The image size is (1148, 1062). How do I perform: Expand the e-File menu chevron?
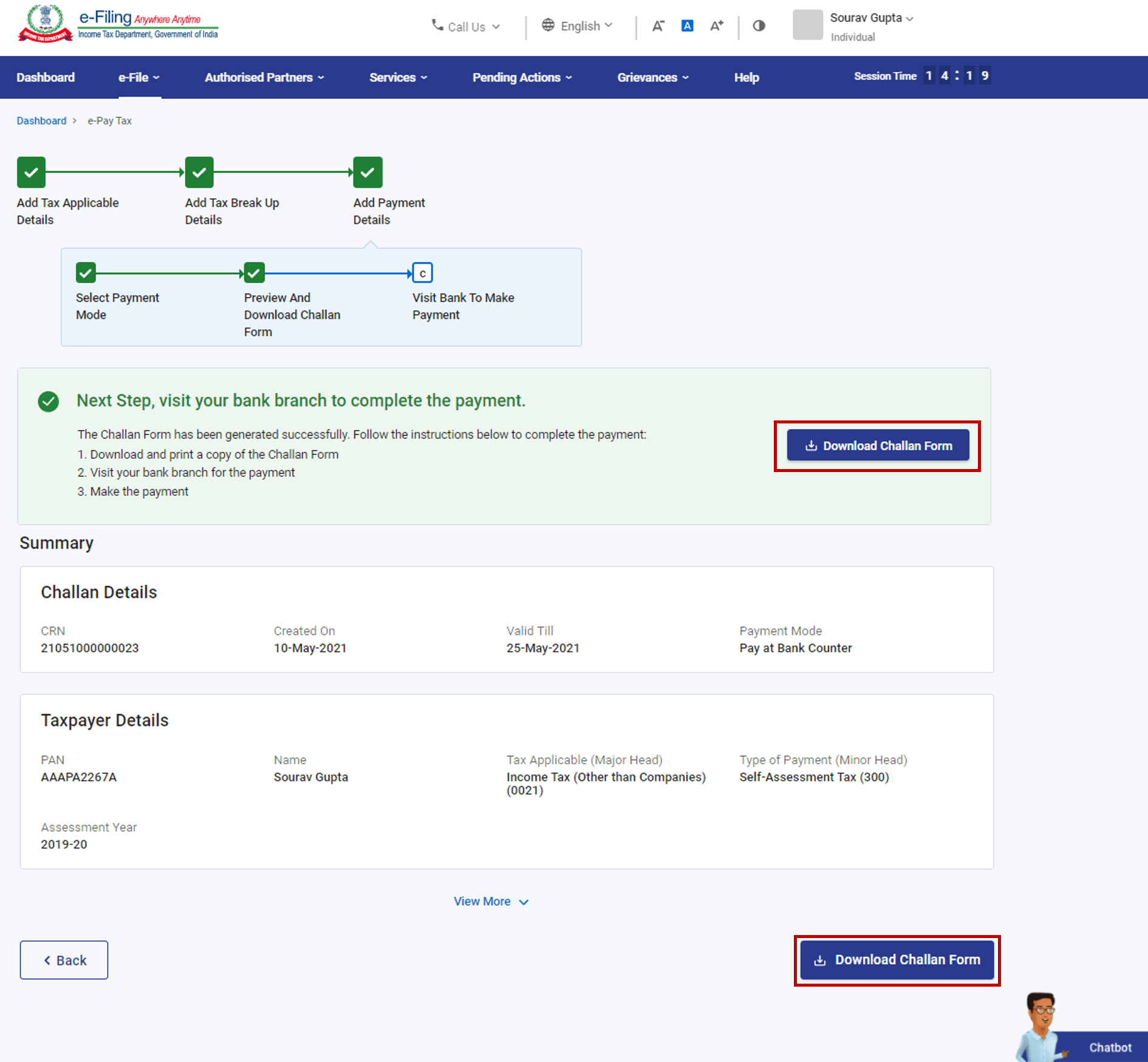click(157, 78)
